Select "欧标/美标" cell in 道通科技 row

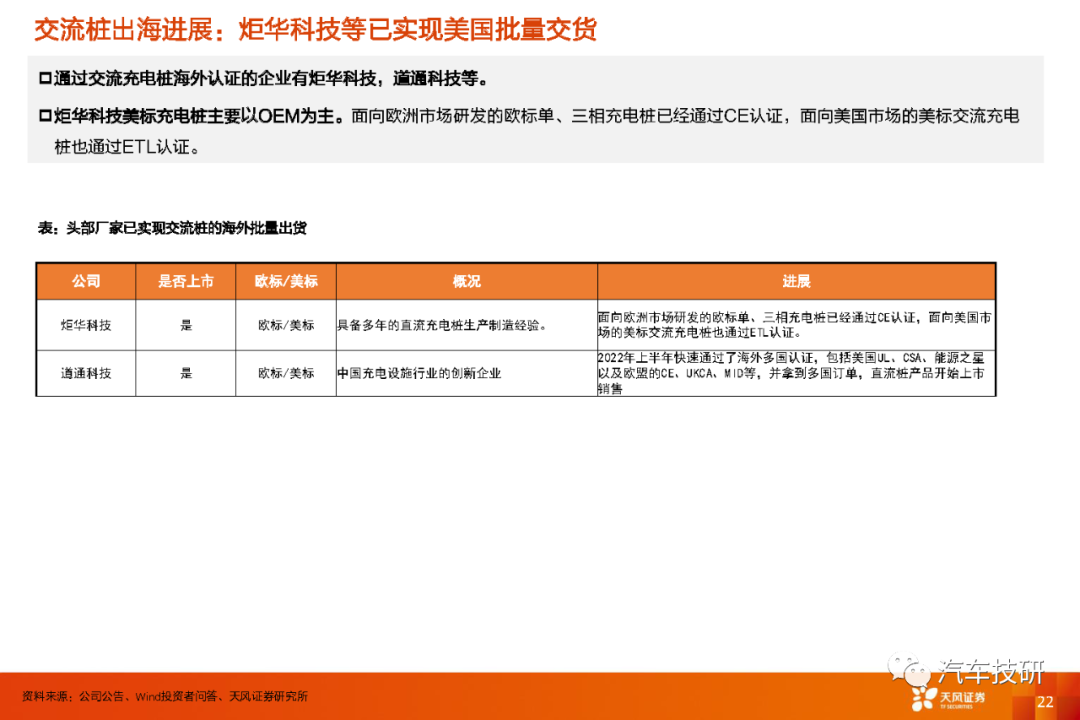pos(286,373)
